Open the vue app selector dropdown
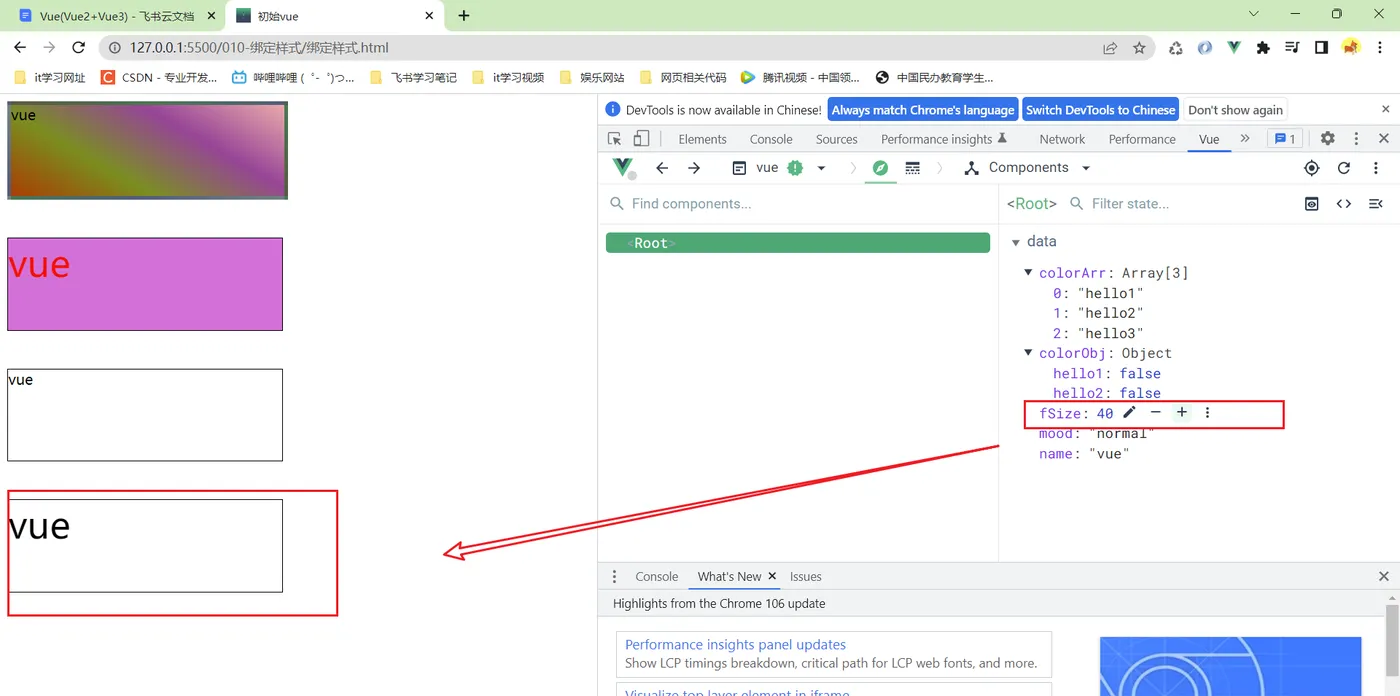The height and width of the screenshot is (696, 1400). 780,168
